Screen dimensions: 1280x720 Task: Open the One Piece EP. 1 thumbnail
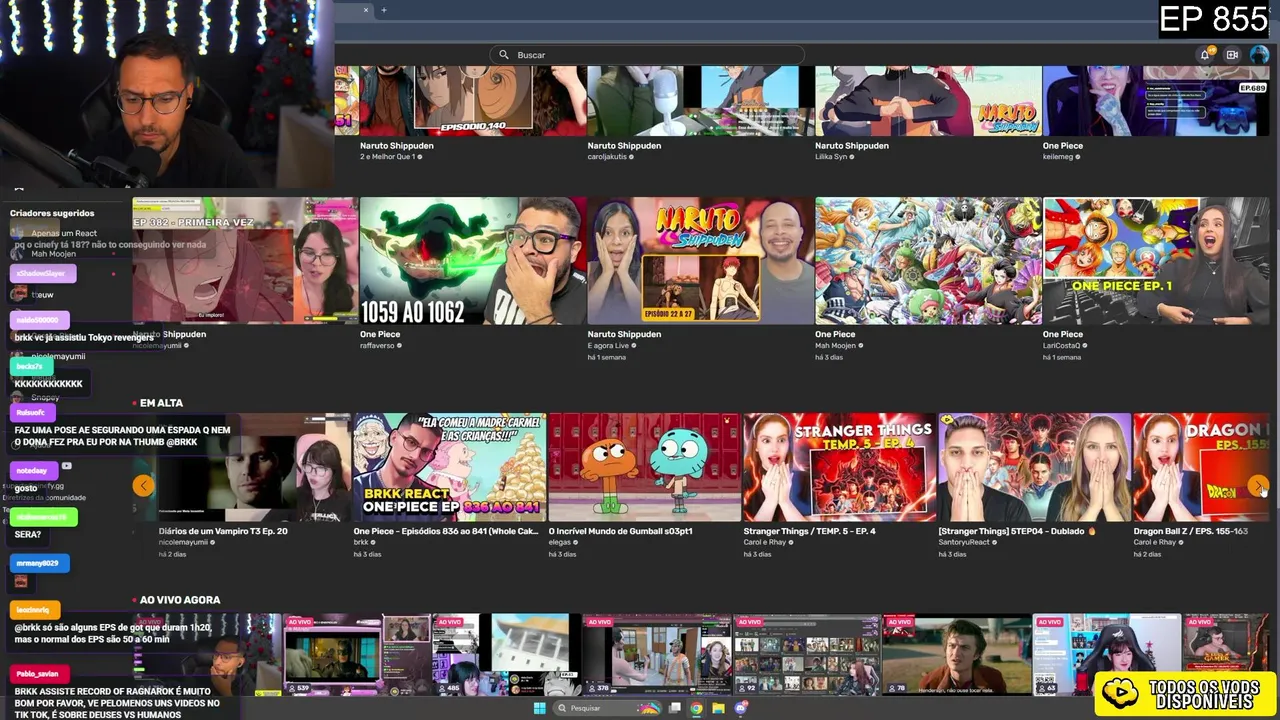(1155, 260)
